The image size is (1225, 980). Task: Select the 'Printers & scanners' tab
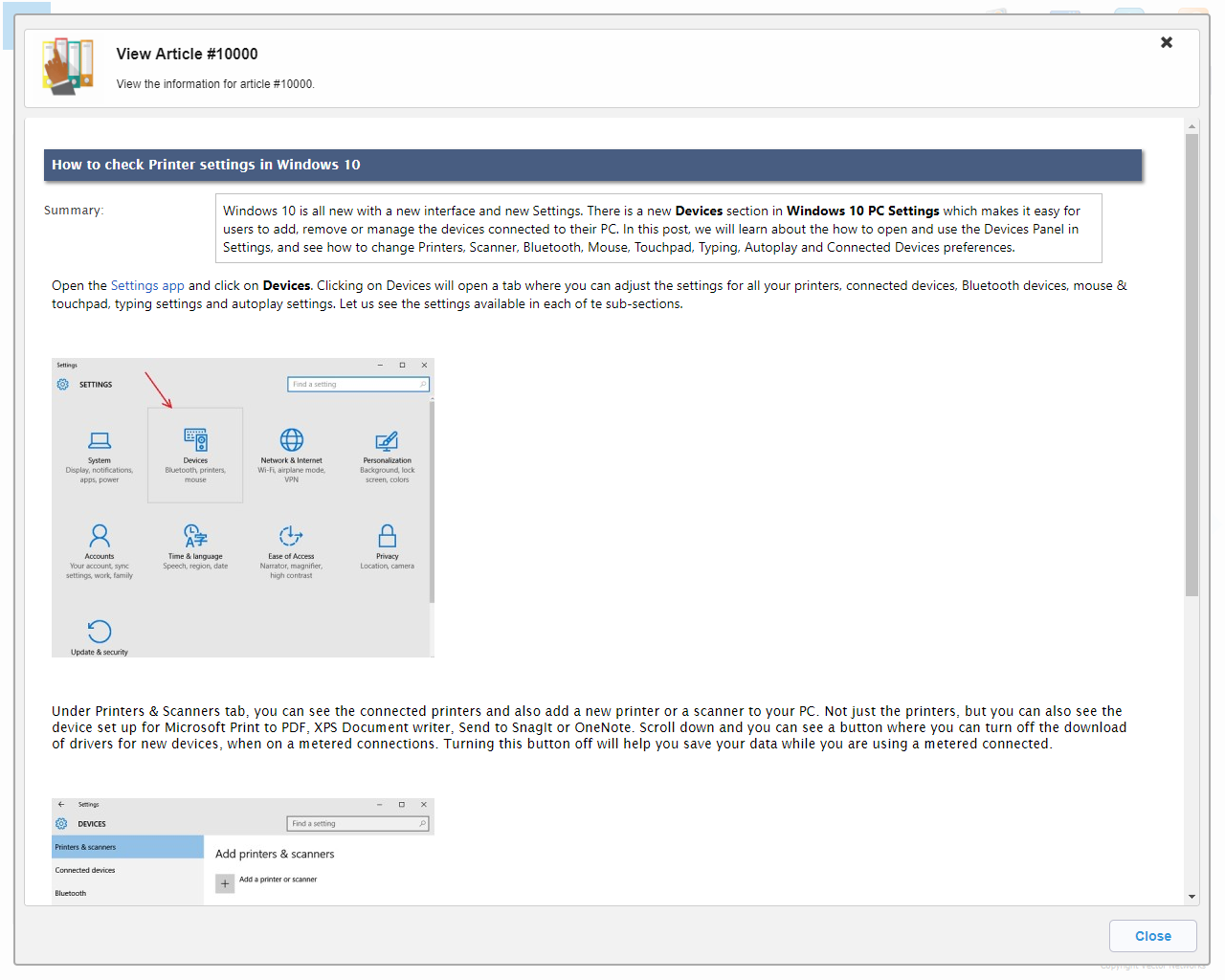(127, 847)
